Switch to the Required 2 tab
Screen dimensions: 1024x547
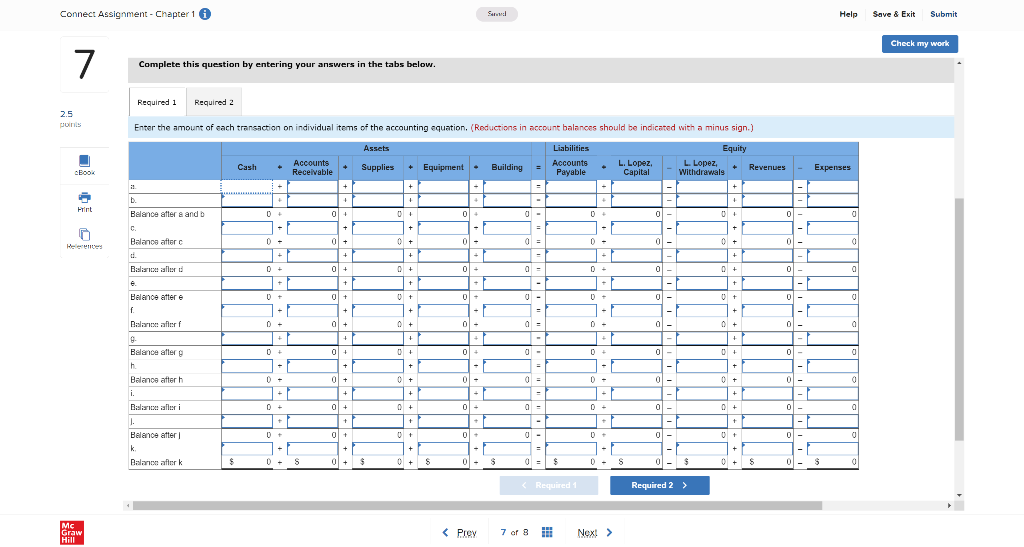[214, 102]
